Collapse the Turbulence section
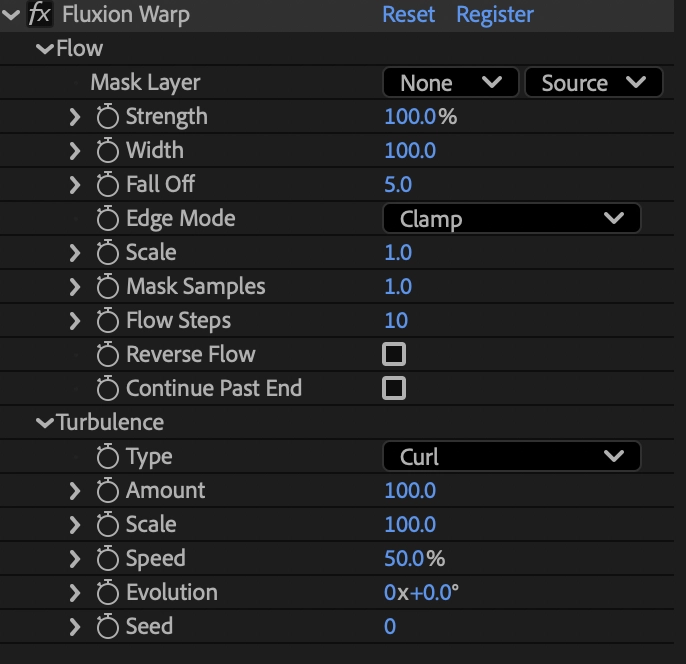 (44, 423)
